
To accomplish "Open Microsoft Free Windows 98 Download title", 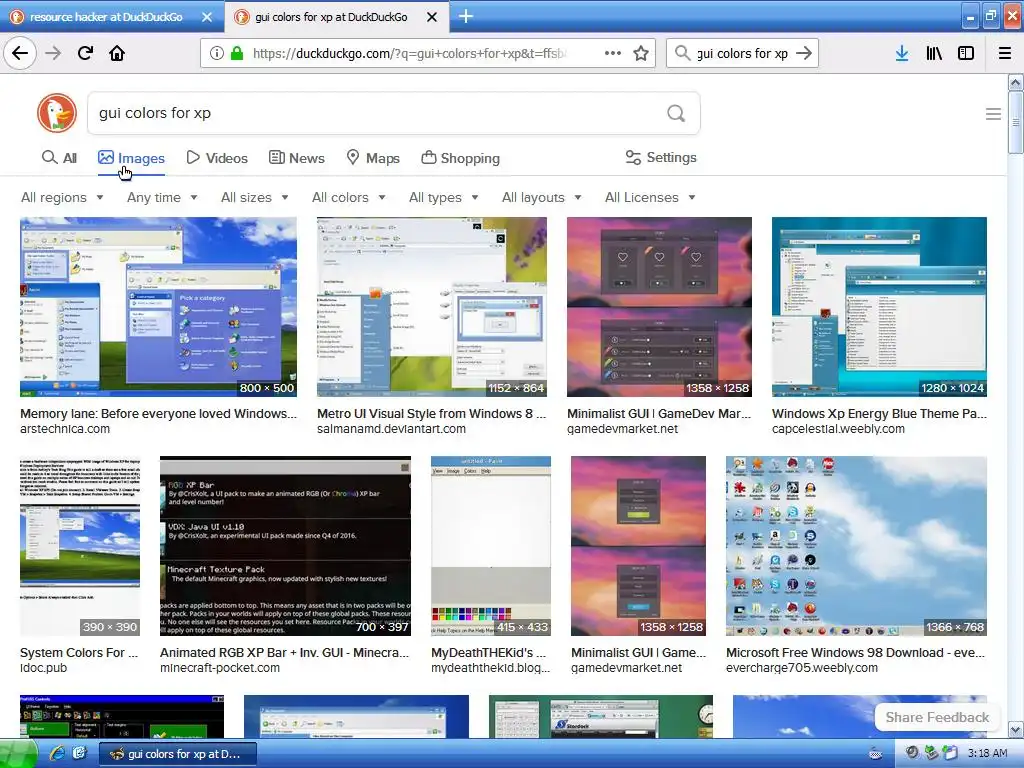I will click(856, 652).
